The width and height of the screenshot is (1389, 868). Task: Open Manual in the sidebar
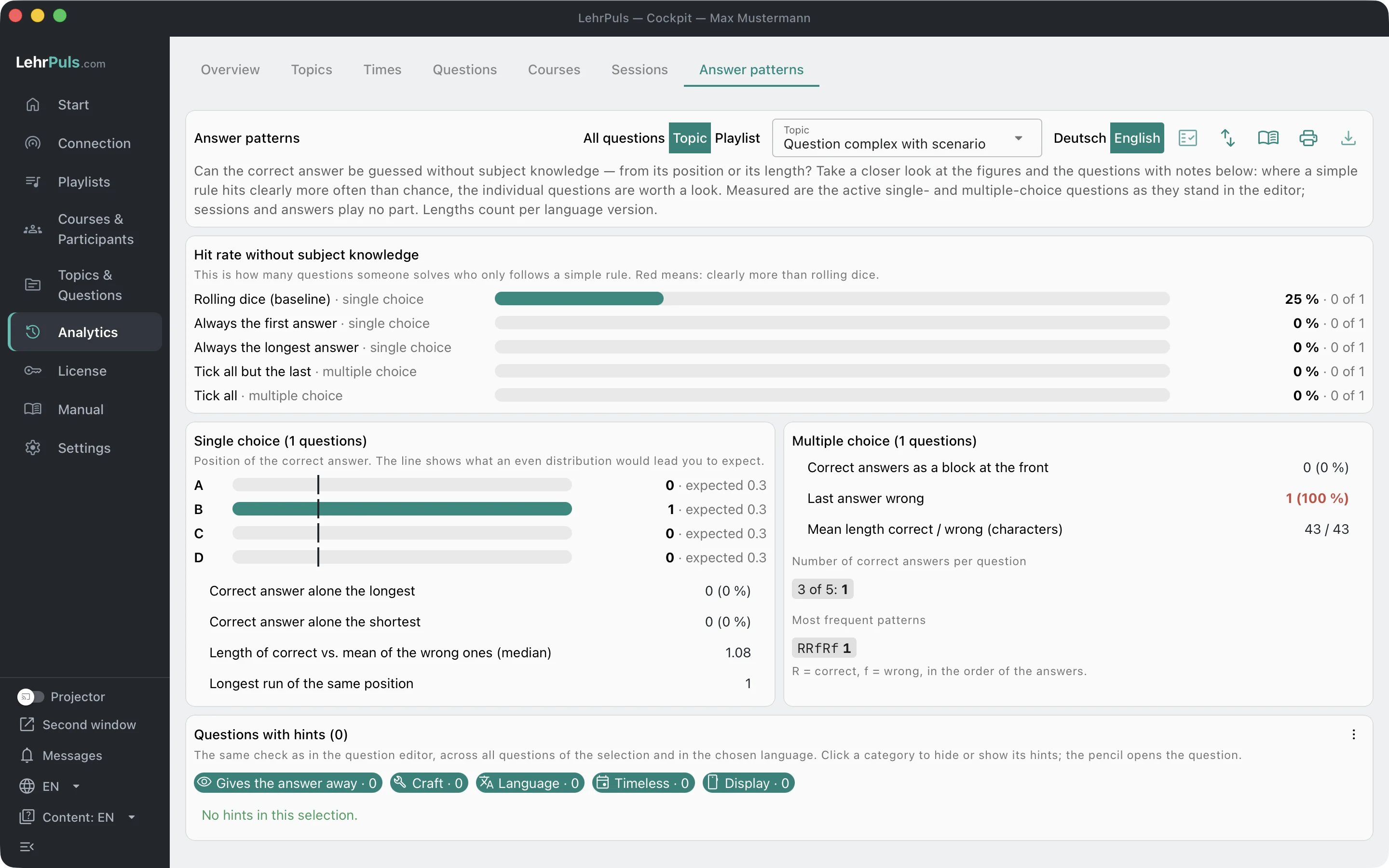click(x=85, y=409)
